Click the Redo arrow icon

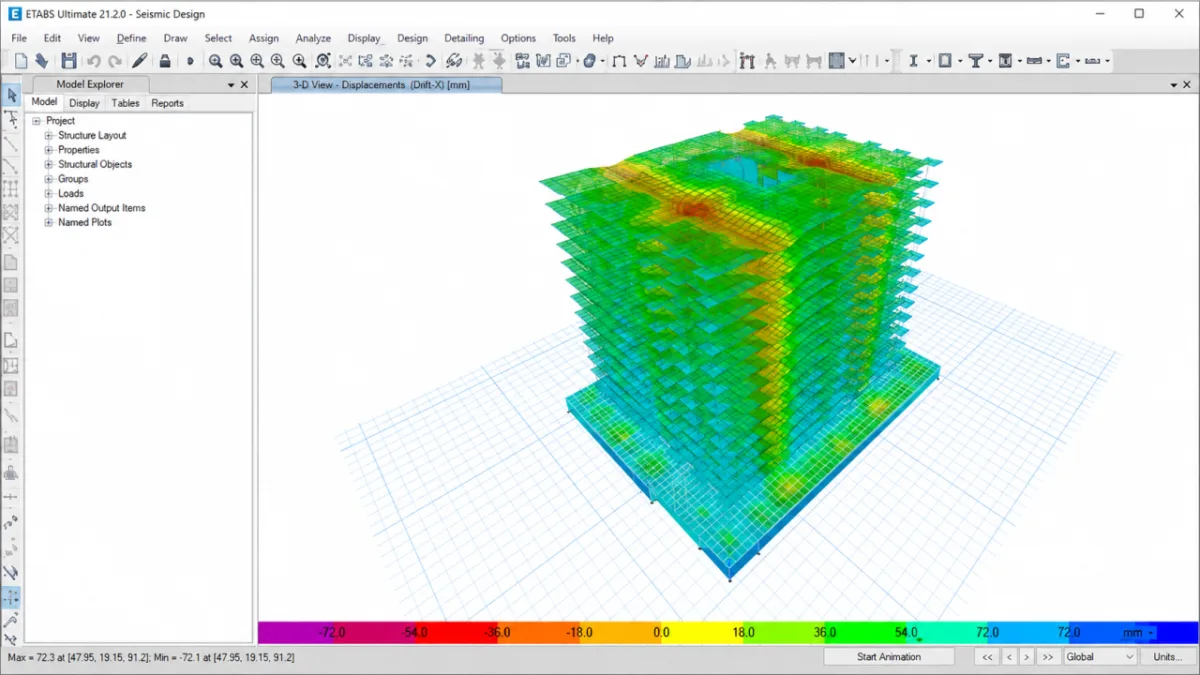115,61
